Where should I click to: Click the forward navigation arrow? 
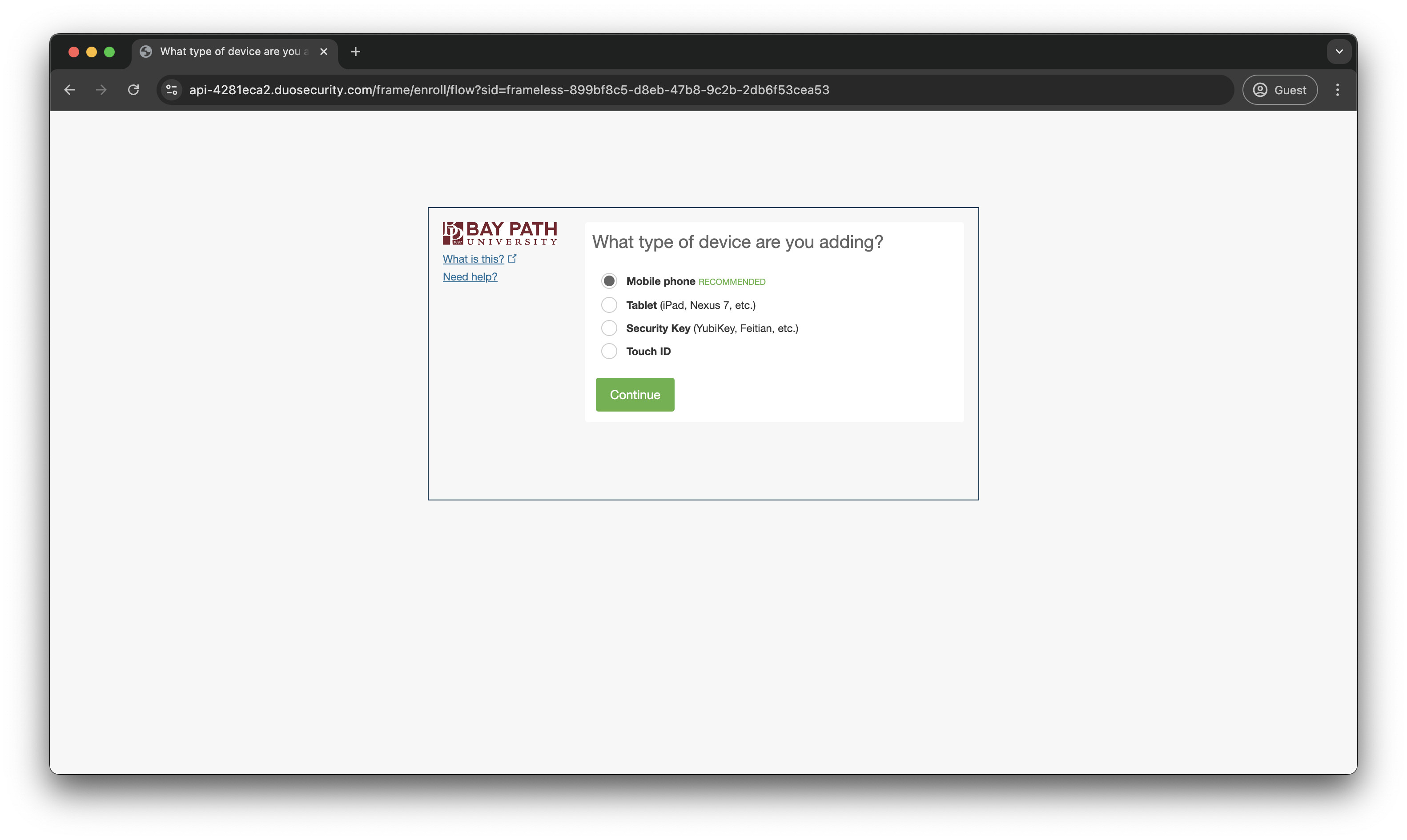coord(101,90)
